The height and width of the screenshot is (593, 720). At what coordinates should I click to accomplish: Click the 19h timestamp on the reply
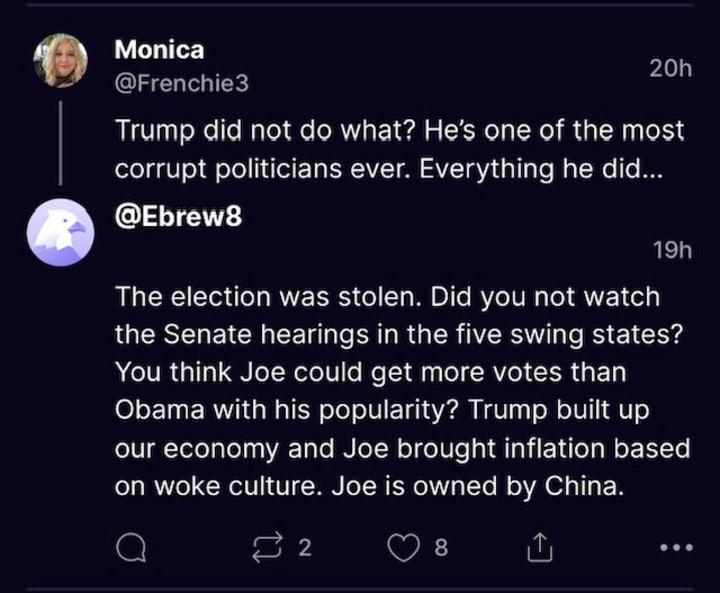[672, 251]
